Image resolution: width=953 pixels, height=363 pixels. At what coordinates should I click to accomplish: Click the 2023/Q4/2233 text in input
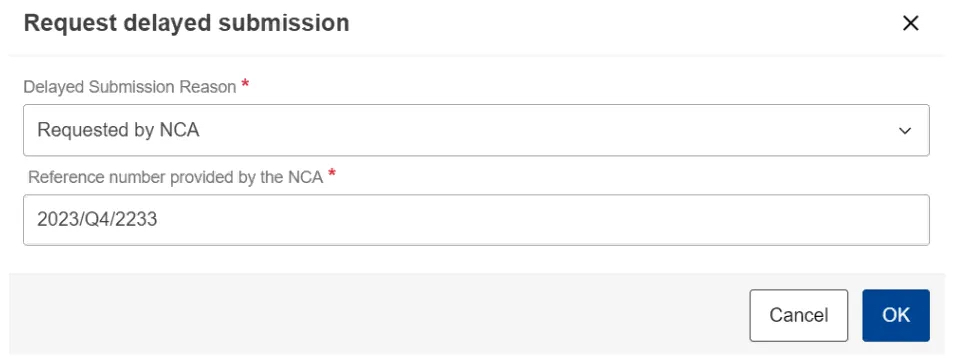[x=97, y=220]
